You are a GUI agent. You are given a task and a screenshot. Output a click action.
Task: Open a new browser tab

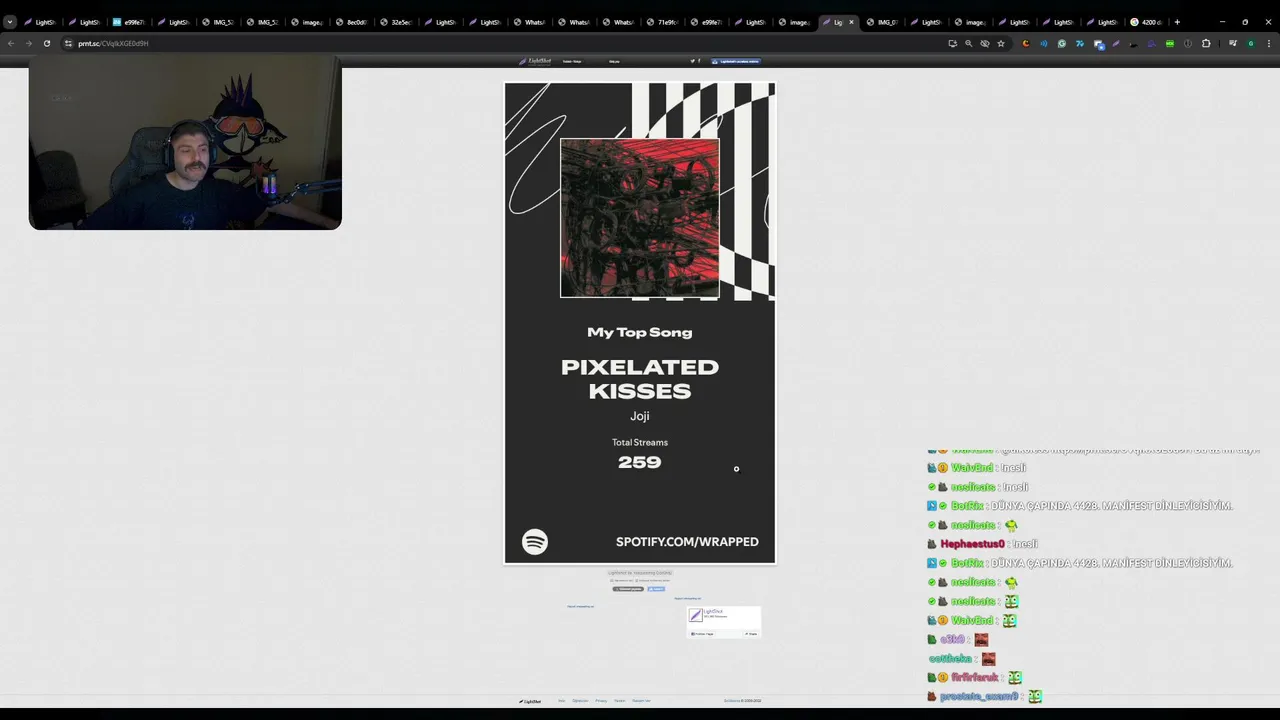click(x=1177, y=22)
